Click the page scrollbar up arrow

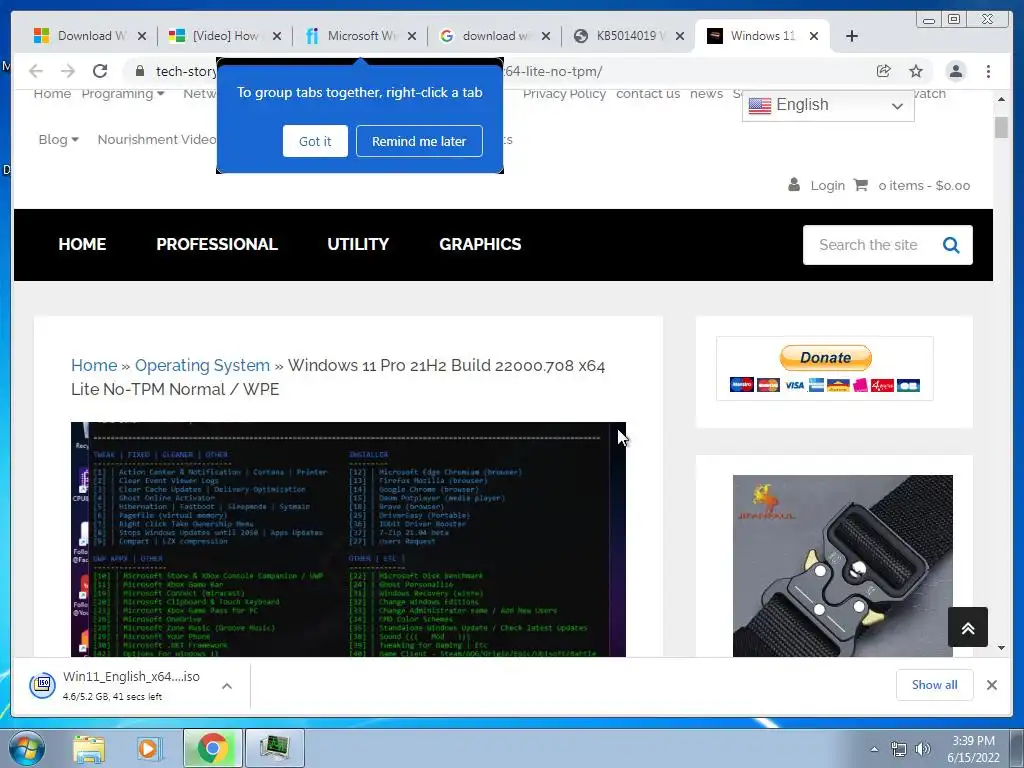[x=1002, y=99]
